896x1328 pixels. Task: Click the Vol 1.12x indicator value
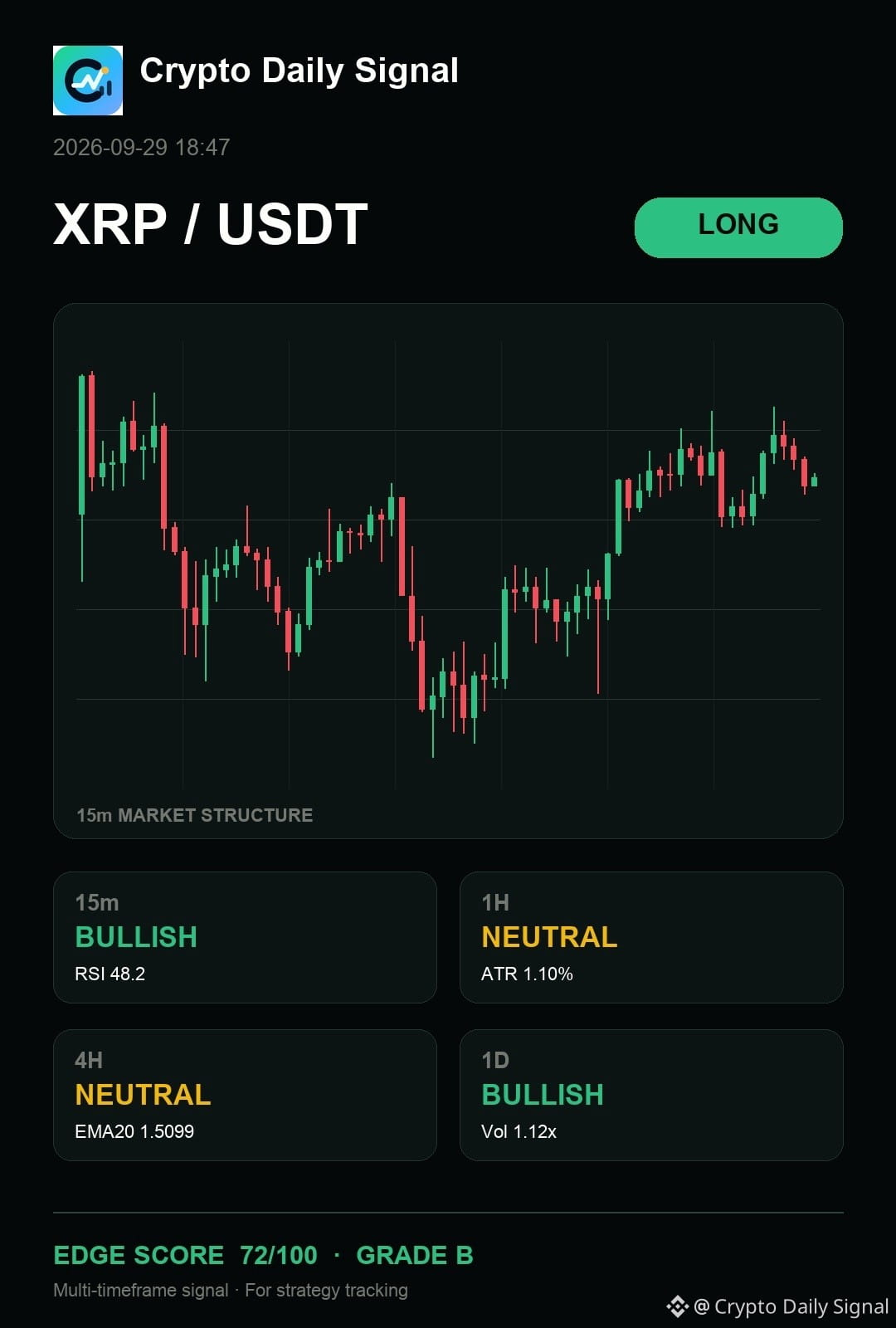click(x=519, y=1131)
